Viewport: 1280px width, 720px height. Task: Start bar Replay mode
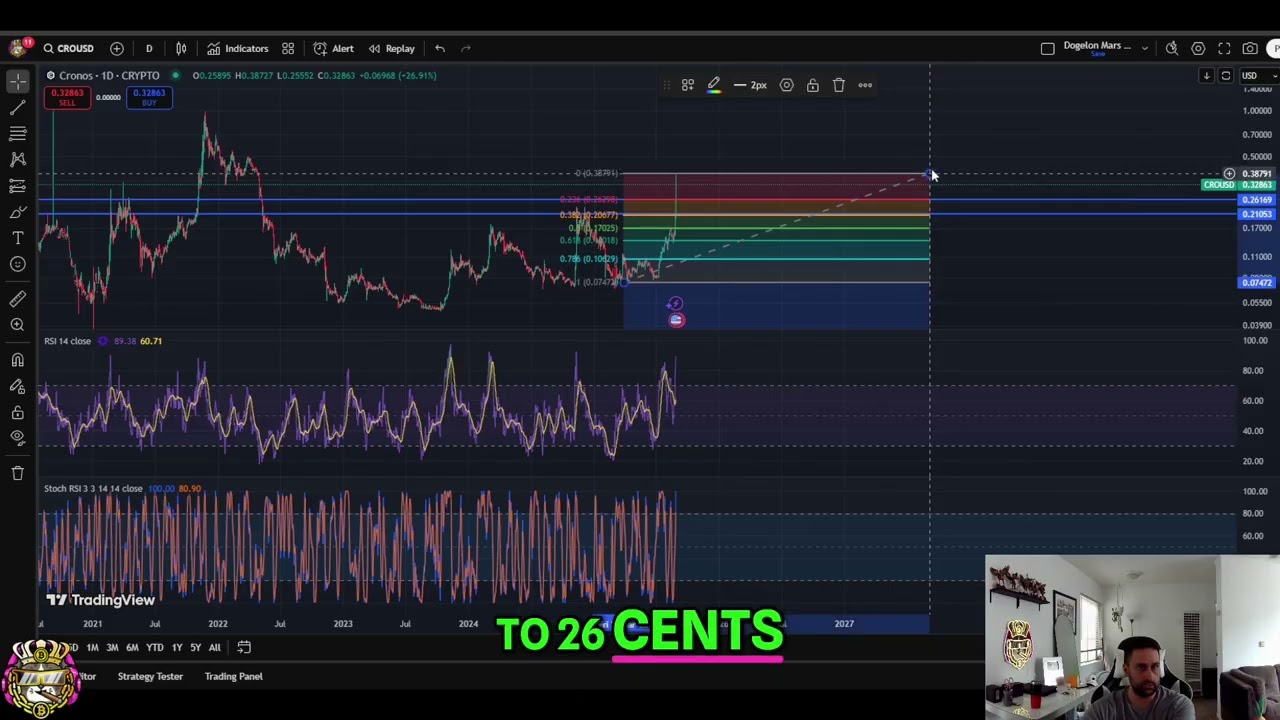pyautogui.click(x=391, y=48)
